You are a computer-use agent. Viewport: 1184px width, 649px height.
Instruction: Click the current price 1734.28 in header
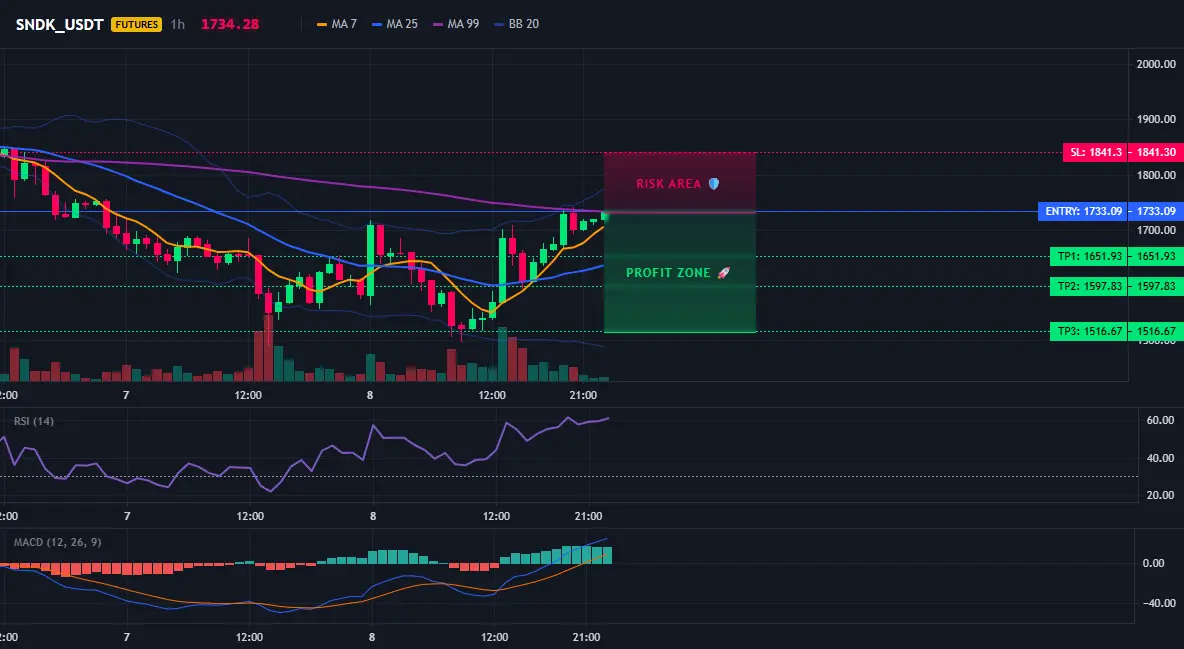point(230,24)
